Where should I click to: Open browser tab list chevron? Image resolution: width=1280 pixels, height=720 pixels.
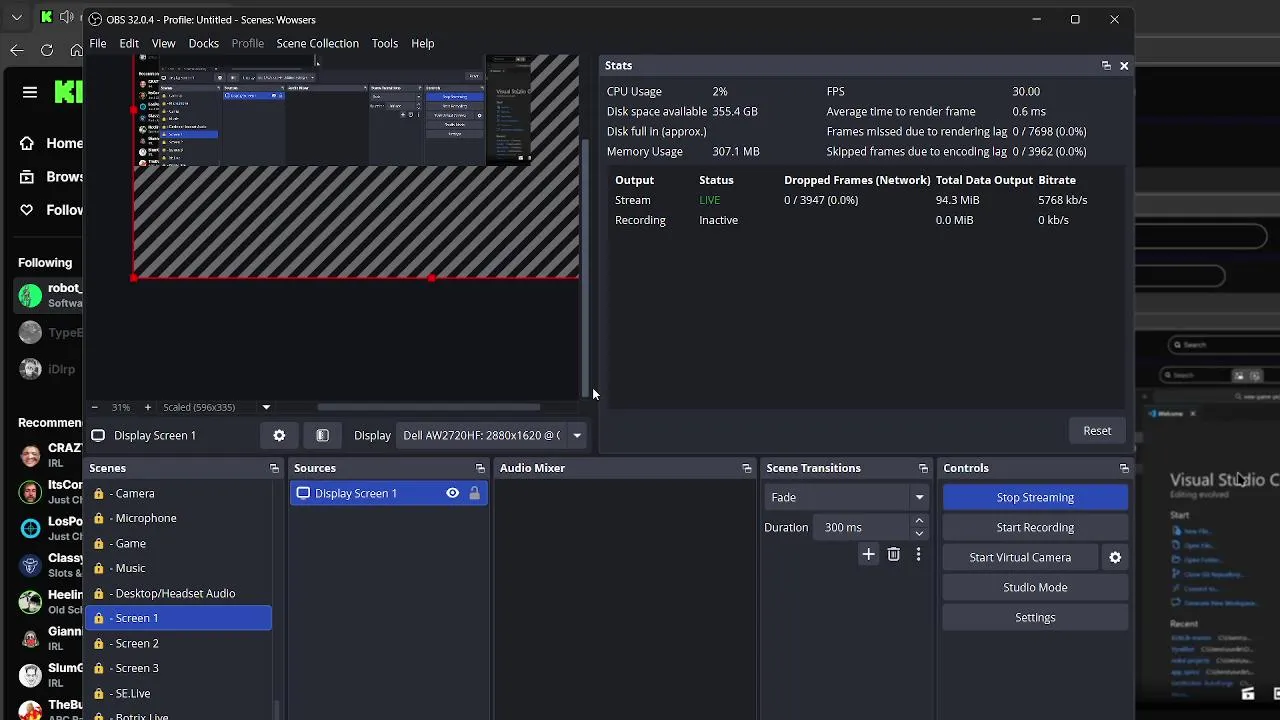(17, 17)
